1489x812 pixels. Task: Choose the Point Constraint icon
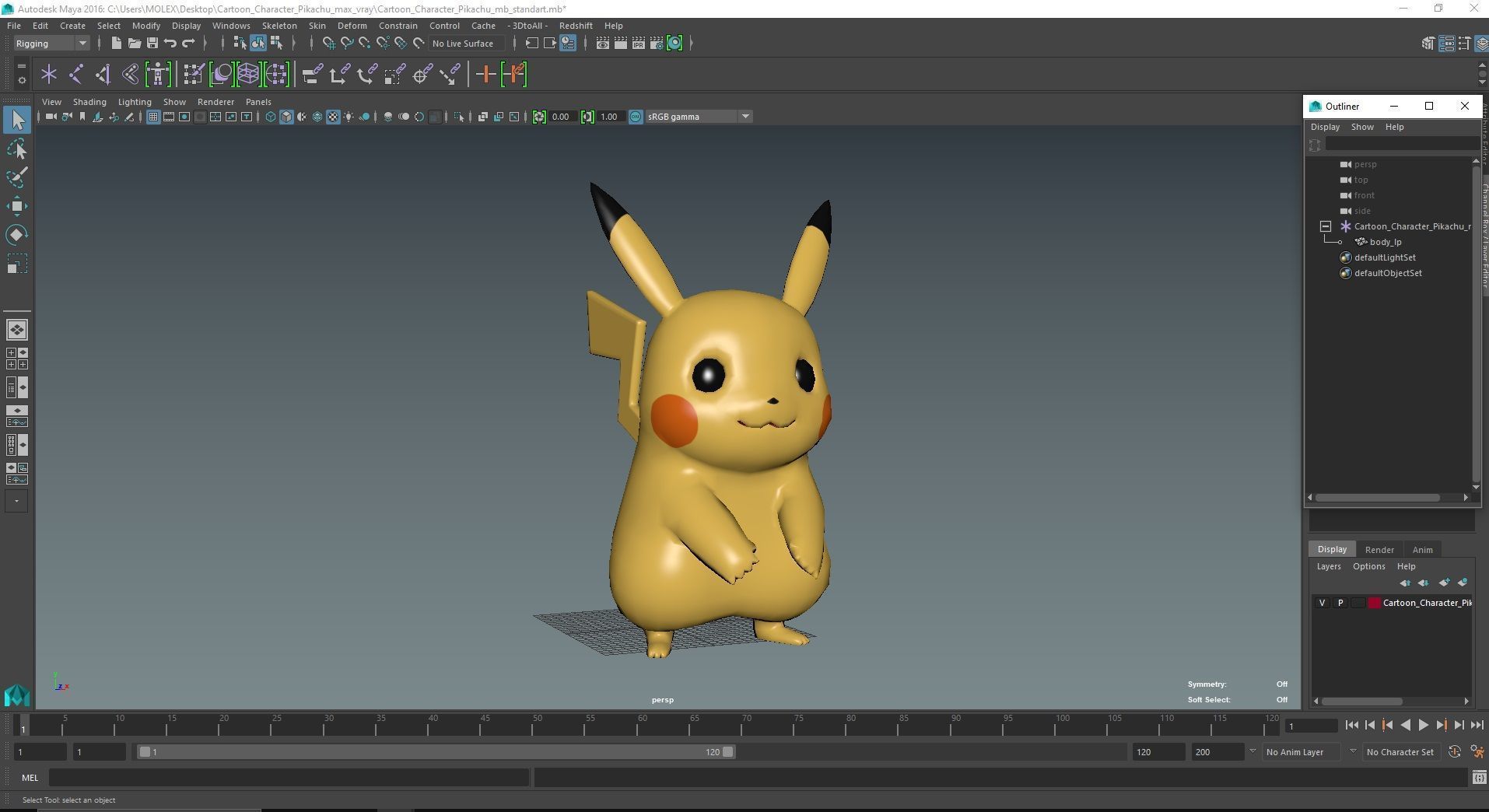[x=340, y=75]
